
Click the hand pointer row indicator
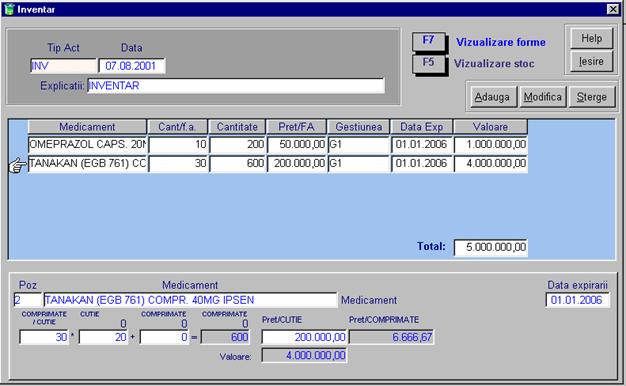pos(17,165)
